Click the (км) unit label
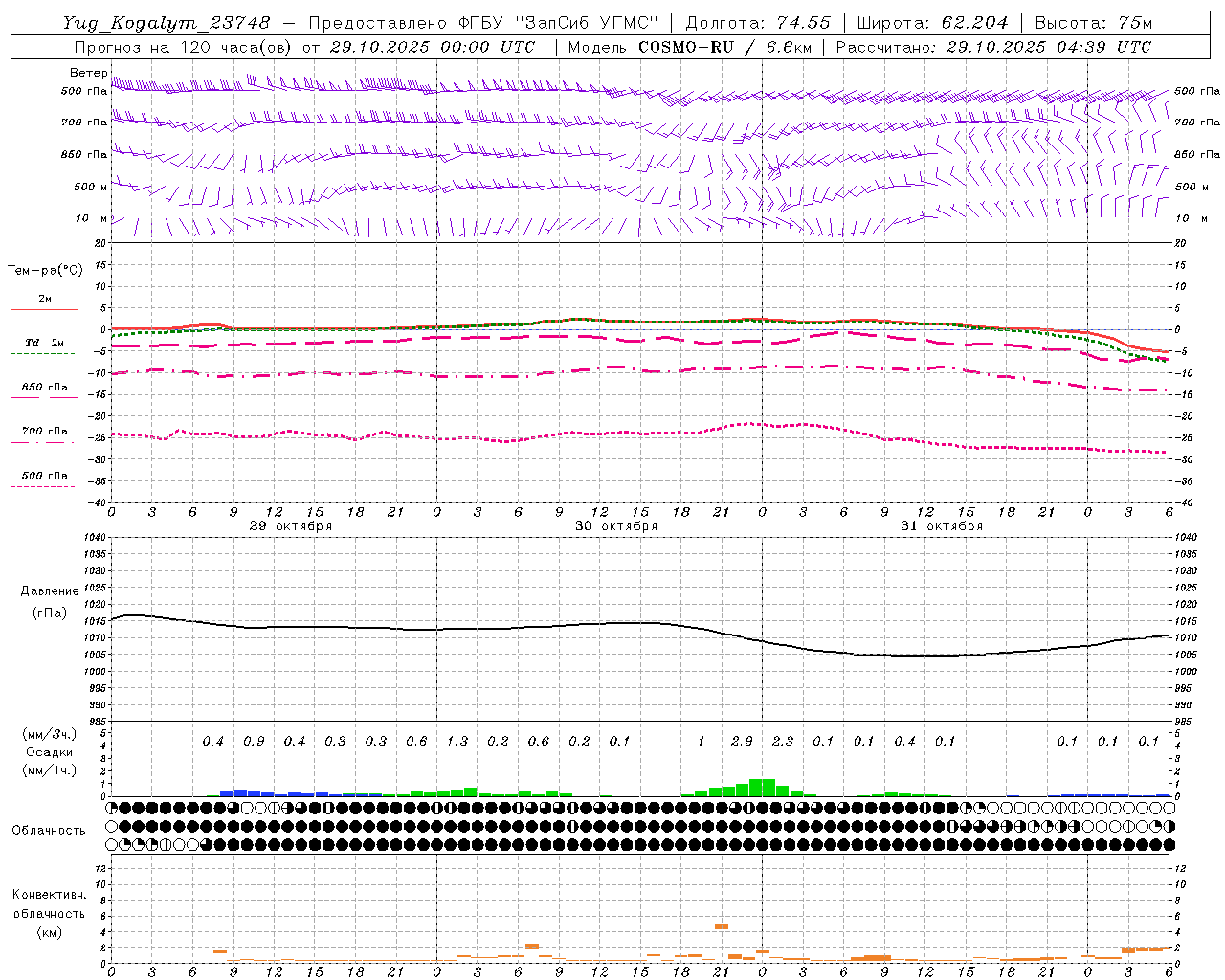The image size is (1225, 980). coord(50,932)
